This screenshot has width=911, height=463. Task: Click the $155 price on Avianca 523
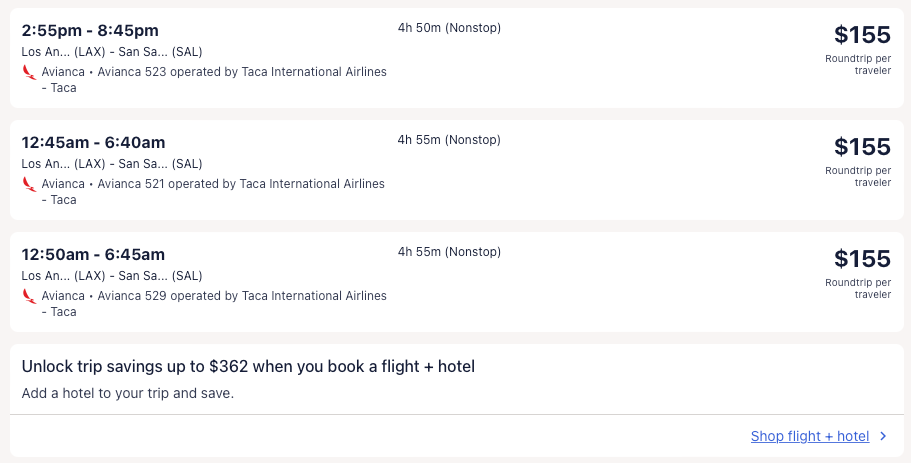862,35
